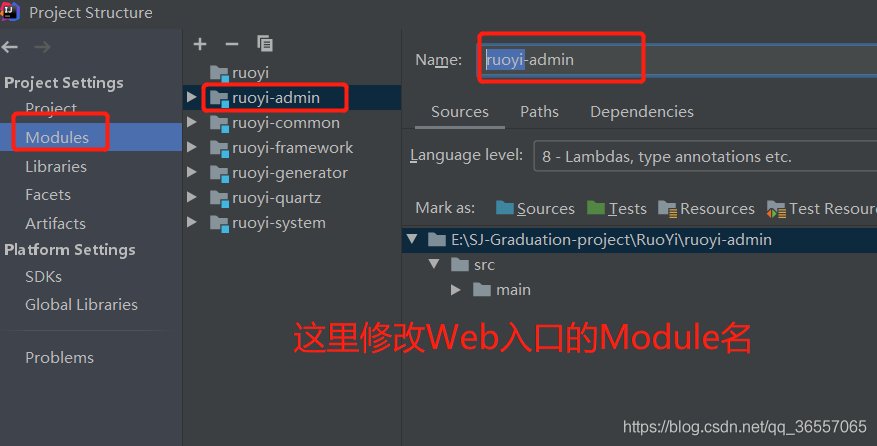Switch to the Paths tab
877x446 pixels.
click(x=539, y=112)
